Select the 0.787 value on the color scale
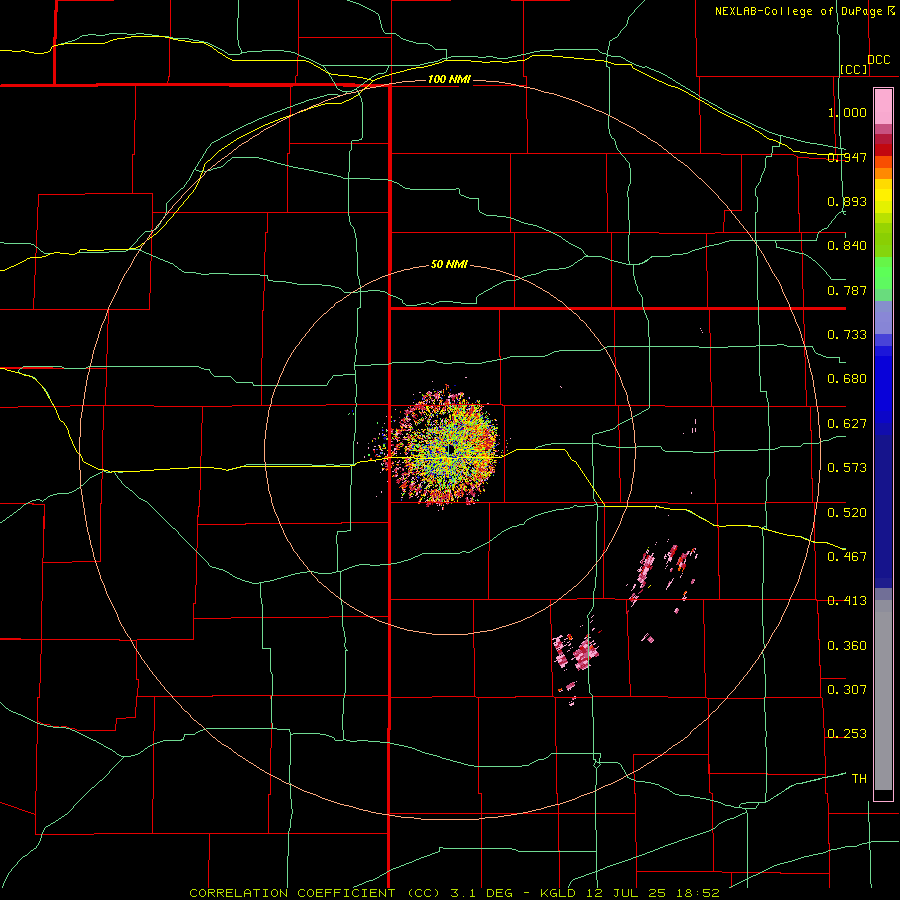Screen dimensions: 900x900 coord(847,290)
